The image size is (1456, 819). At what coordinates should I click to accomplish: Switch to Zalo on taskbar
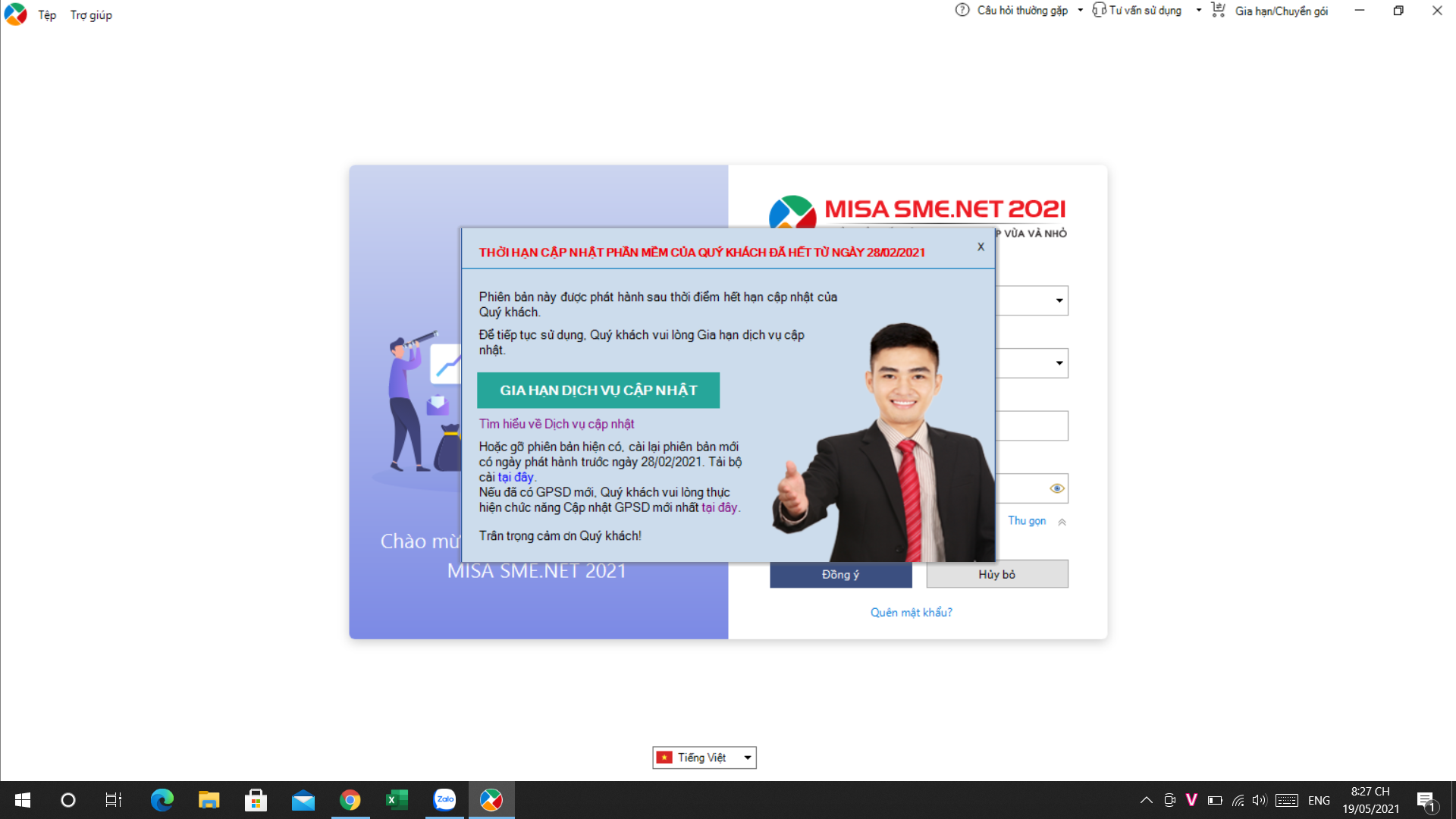click(445, 800)
